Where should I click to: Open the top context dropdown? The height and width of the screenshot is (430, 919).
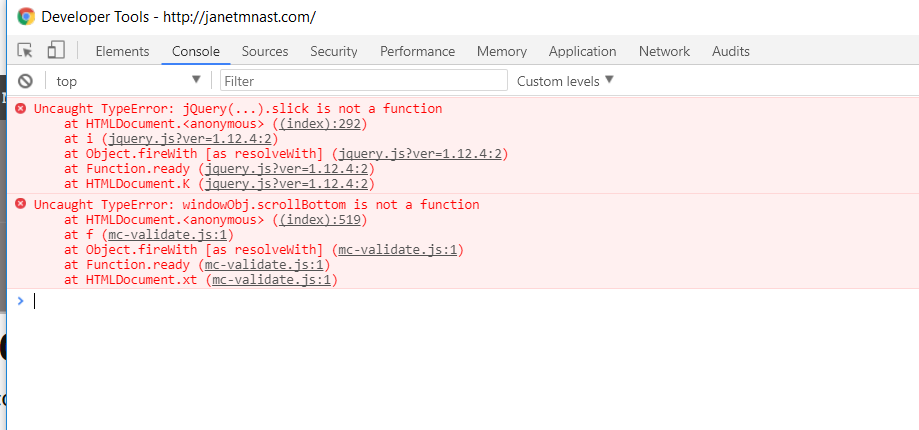pos(128,81)
